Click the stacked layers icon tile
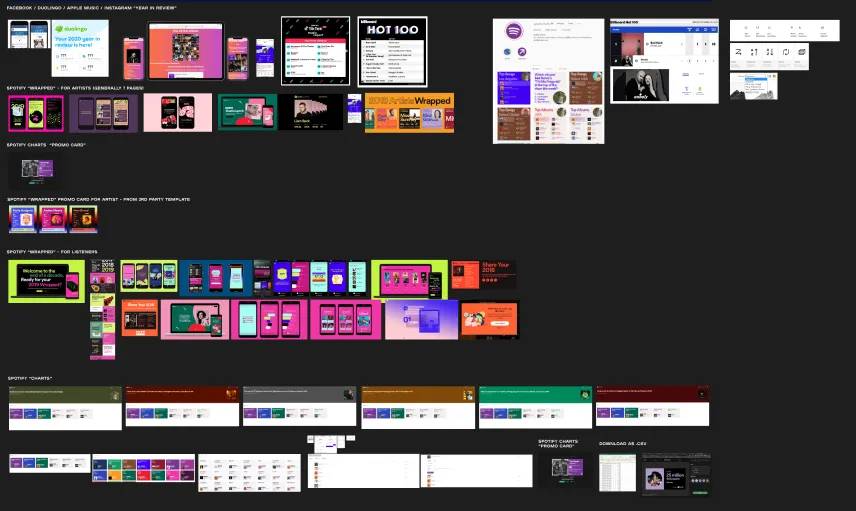 [801, 51]
